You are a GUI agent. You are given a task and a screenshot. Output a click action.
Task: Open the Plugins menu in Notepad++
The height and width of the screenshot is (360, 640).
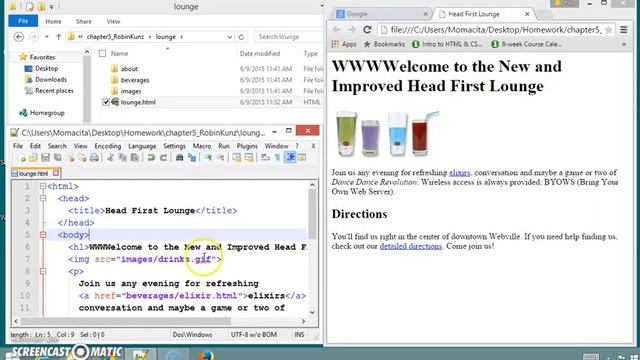(x=247, y=146)
